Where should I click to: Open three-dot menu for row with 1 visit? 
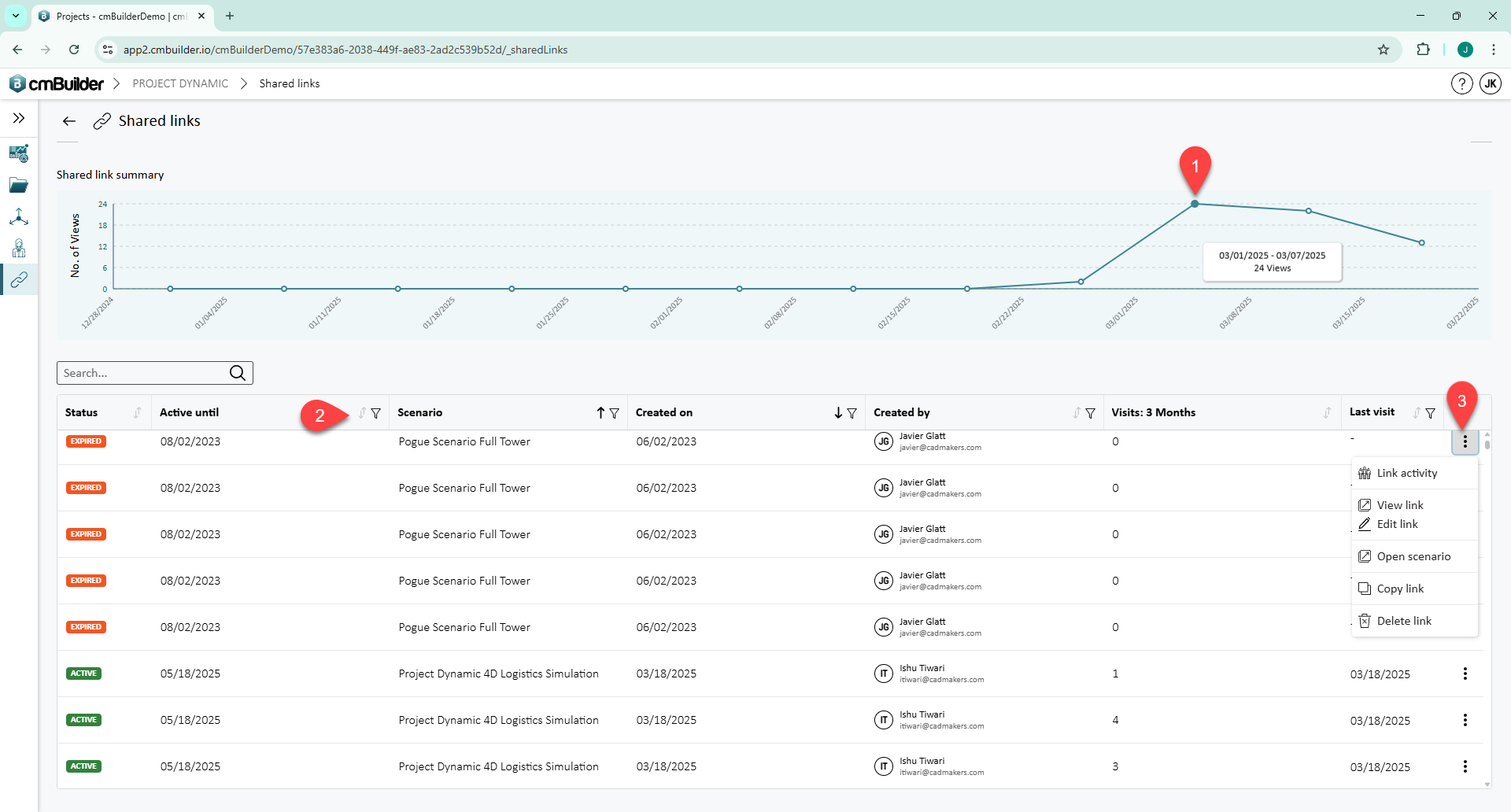click(x=1465, y=674)
